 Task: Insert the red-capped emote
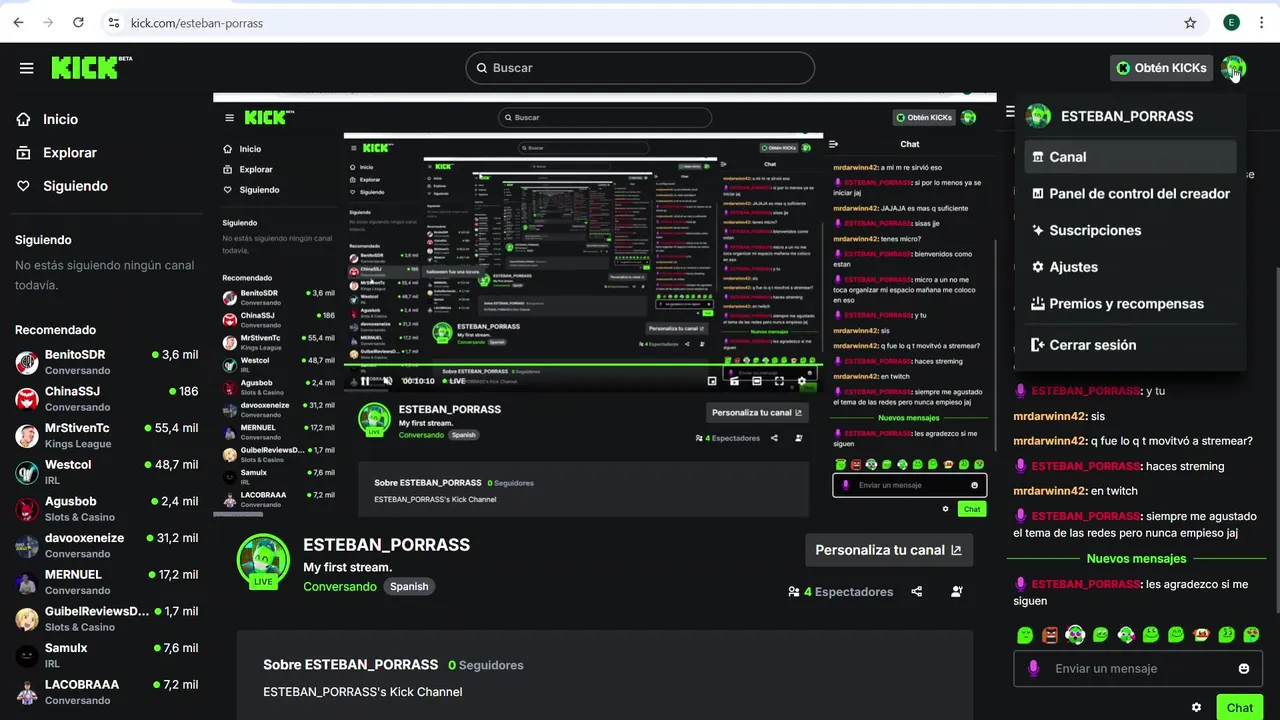(1201, 635)
